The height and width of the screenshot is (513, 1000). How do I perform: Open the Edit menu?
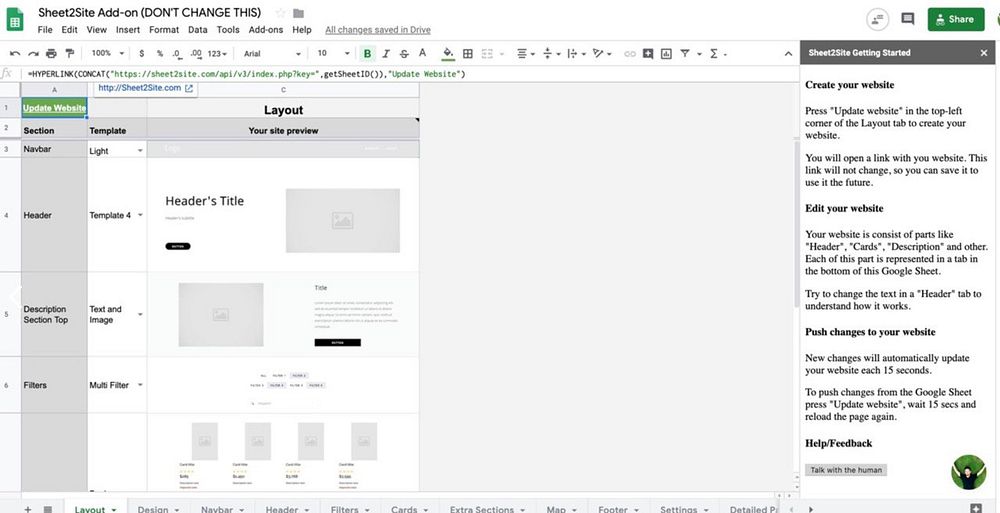[69, 29]
